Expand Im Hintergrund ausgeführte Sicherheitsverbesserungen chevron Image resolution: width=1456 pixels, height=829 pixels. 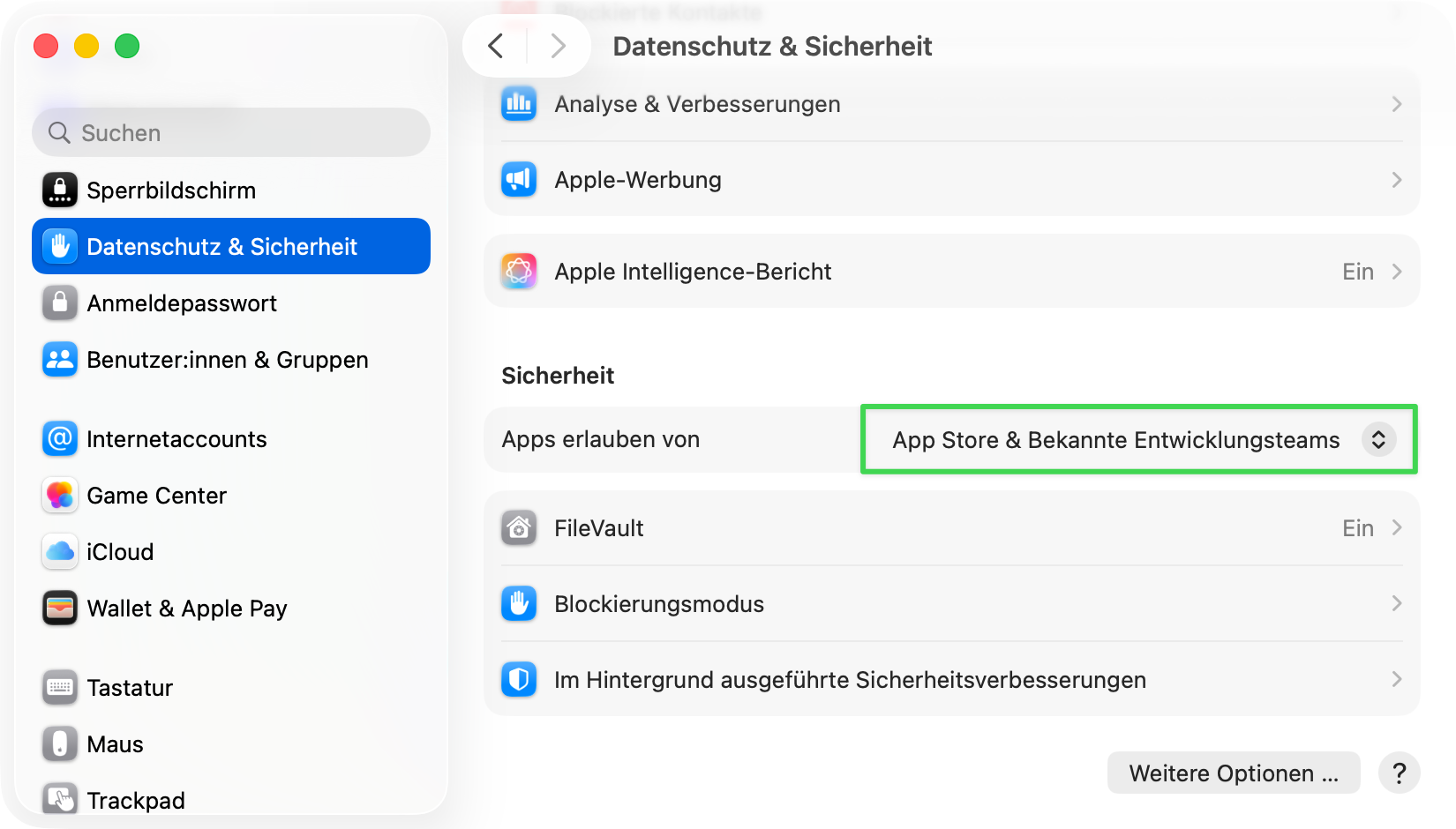(x=1396, y=680)
